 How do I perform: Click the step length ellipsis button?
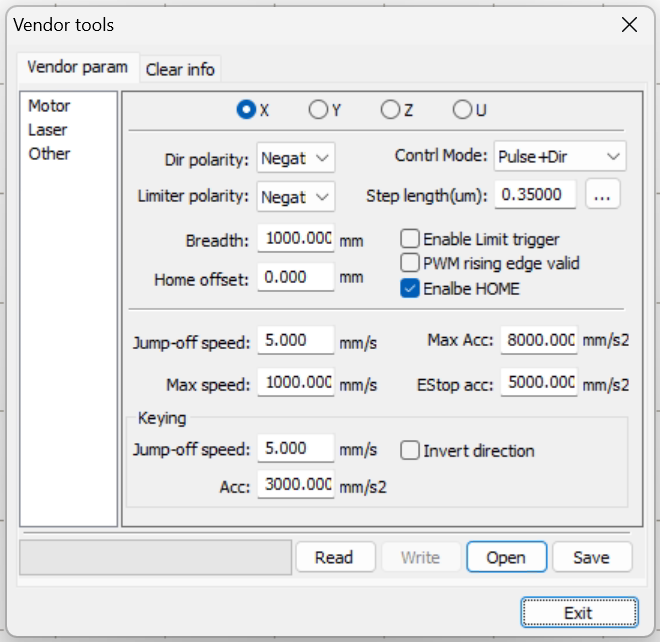point(602,196)
